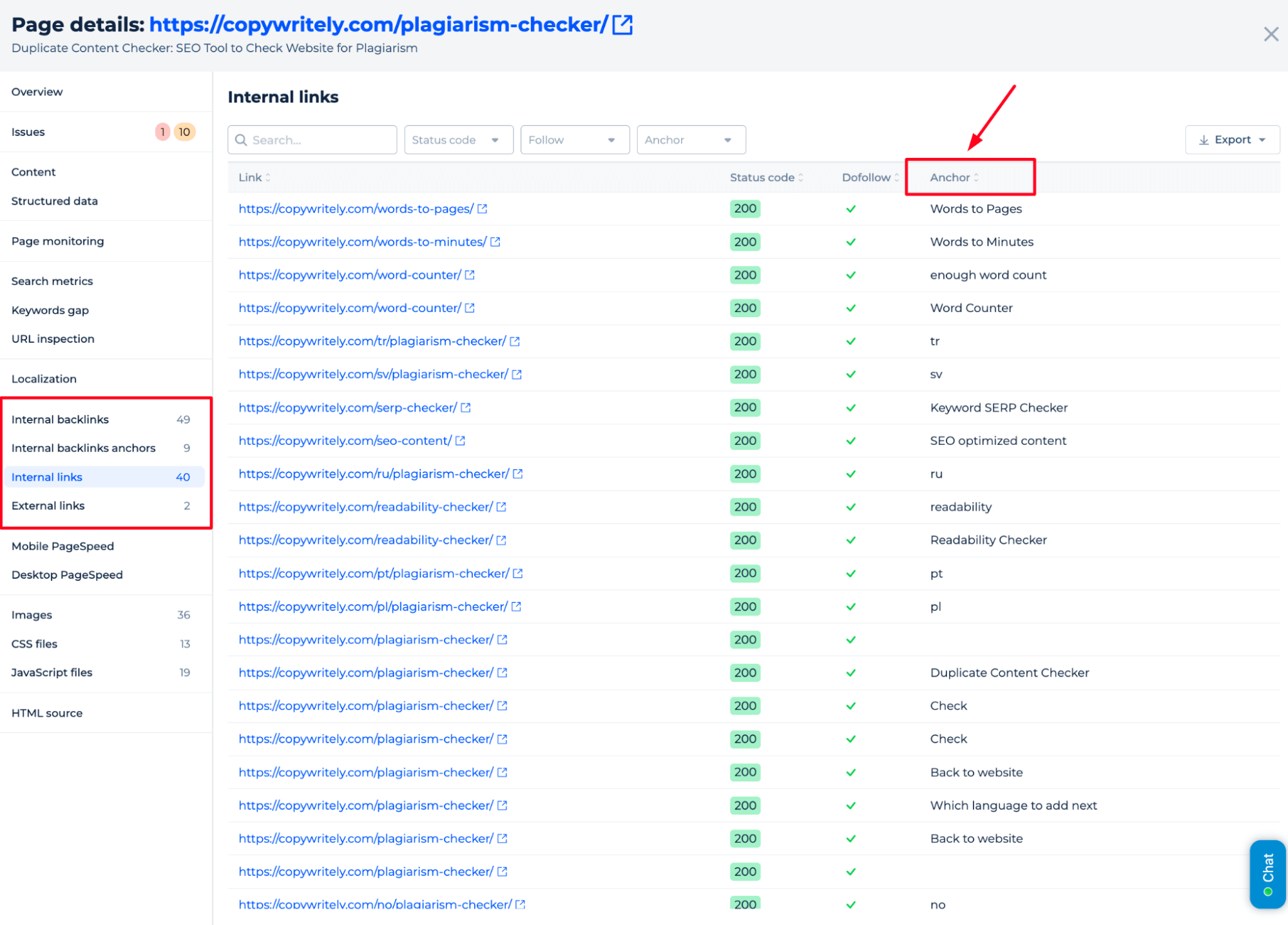Click the red issues badge showing 1

coord(162,132)
